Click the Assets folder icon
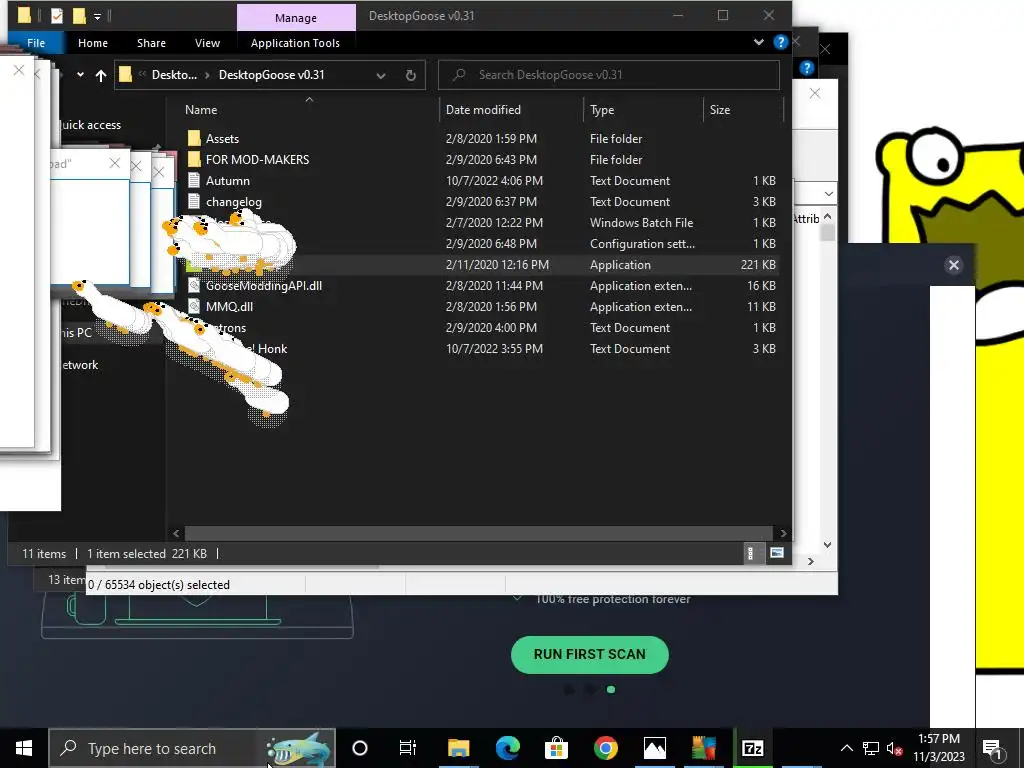The height and width of the screenshot is (768, 1024). (194, 138)
